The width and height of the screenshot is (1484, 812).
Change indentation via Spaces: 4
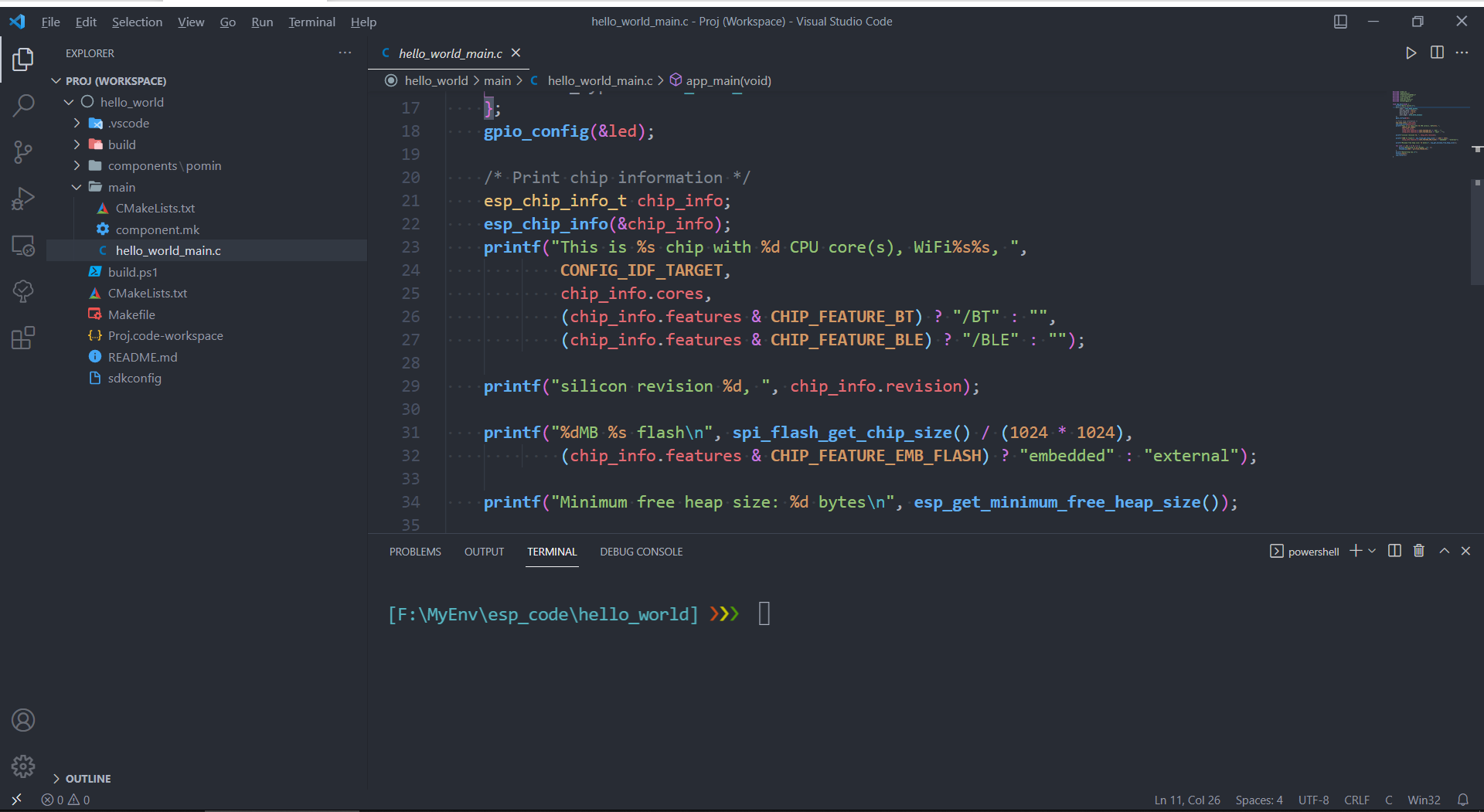click(x=1259, y=800)
